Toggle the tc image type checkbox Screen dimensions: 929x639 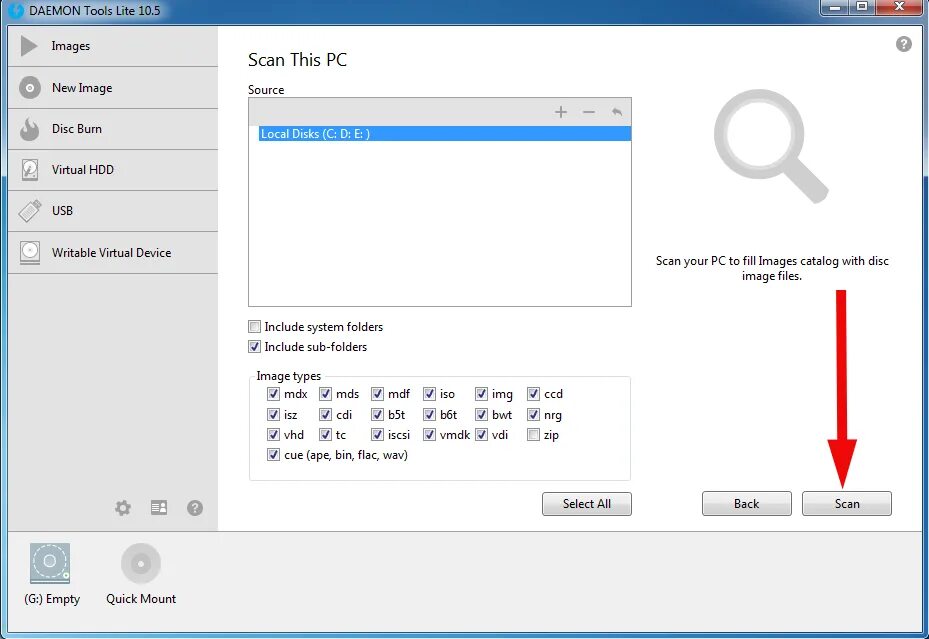tap(325, 435)
